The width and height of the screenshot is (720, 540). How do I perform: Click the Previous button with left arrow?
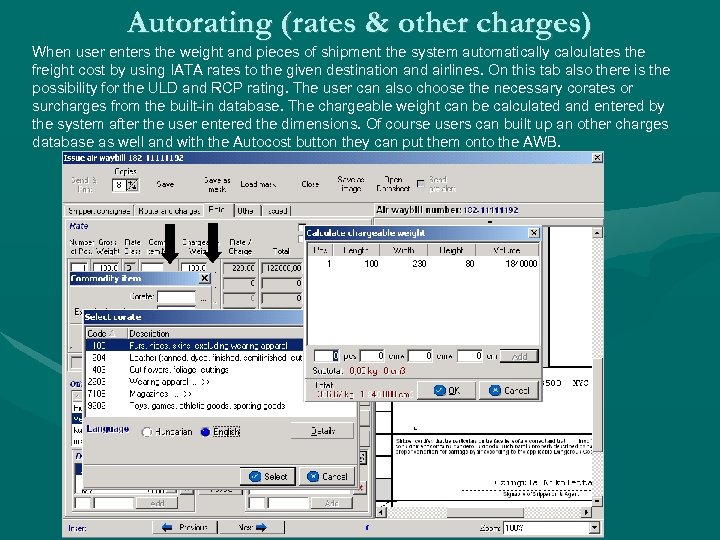185,527
